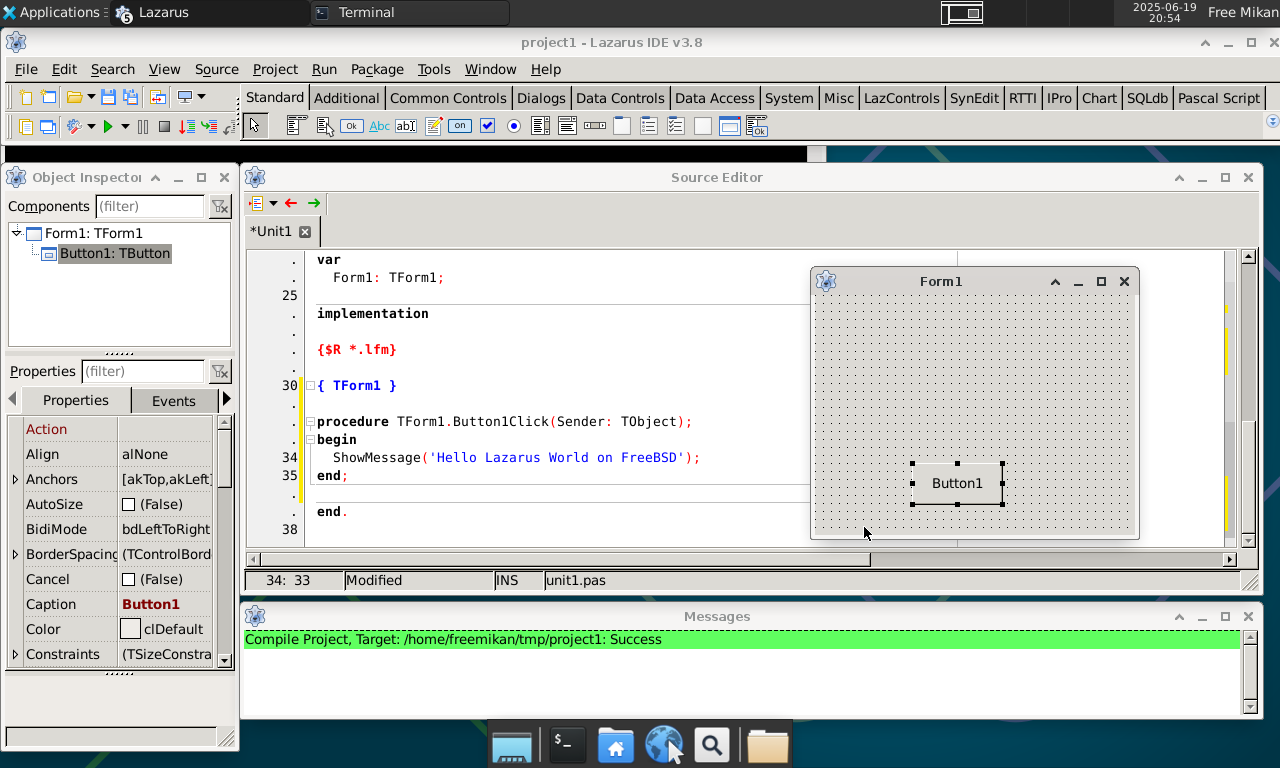The height and width of the screenshot is (768, 1280).
Task: Toggle the AutoSize property checkbox
Action: coord(128,505)
